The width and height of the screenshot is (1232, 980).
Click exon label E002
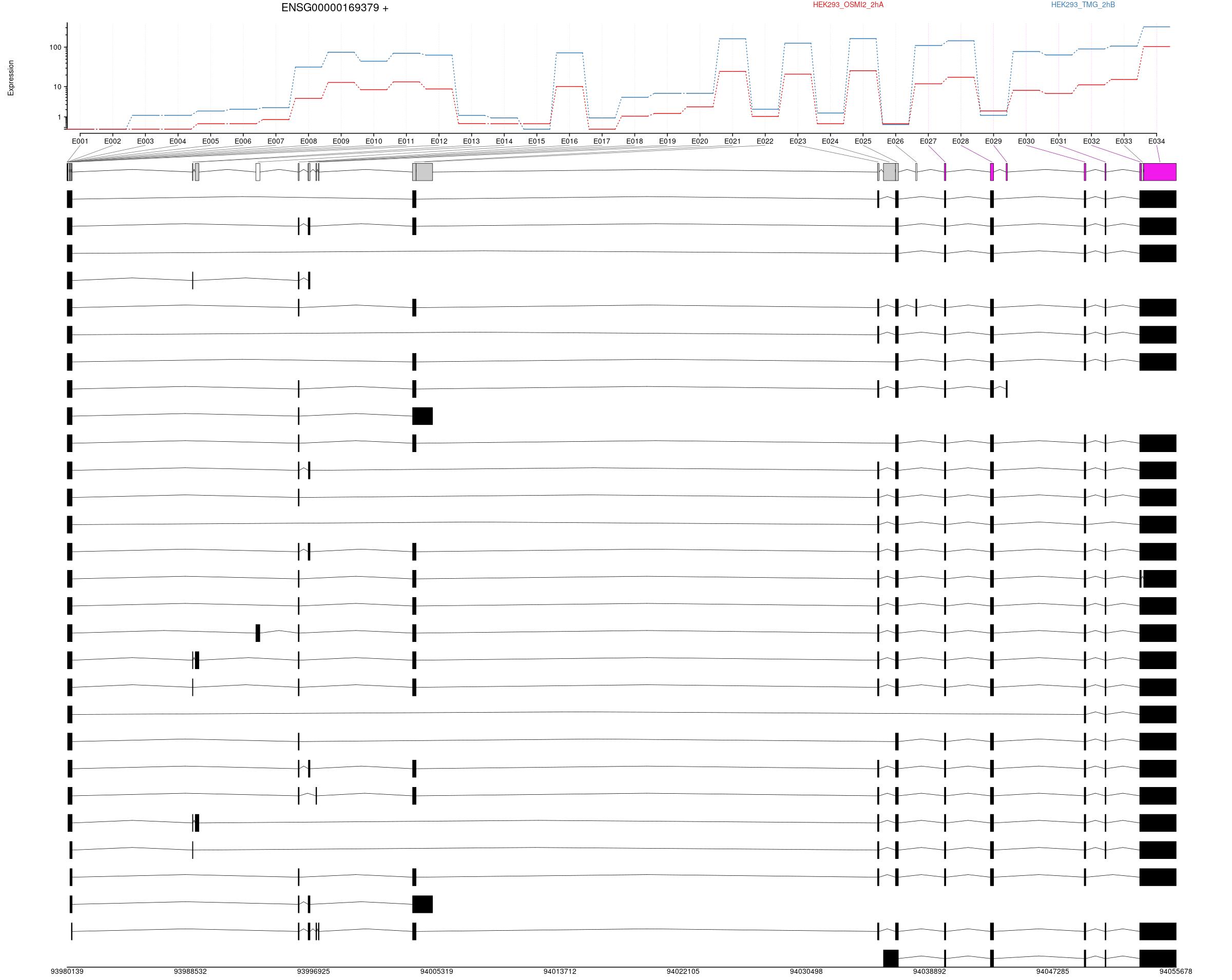pos(112,141)
